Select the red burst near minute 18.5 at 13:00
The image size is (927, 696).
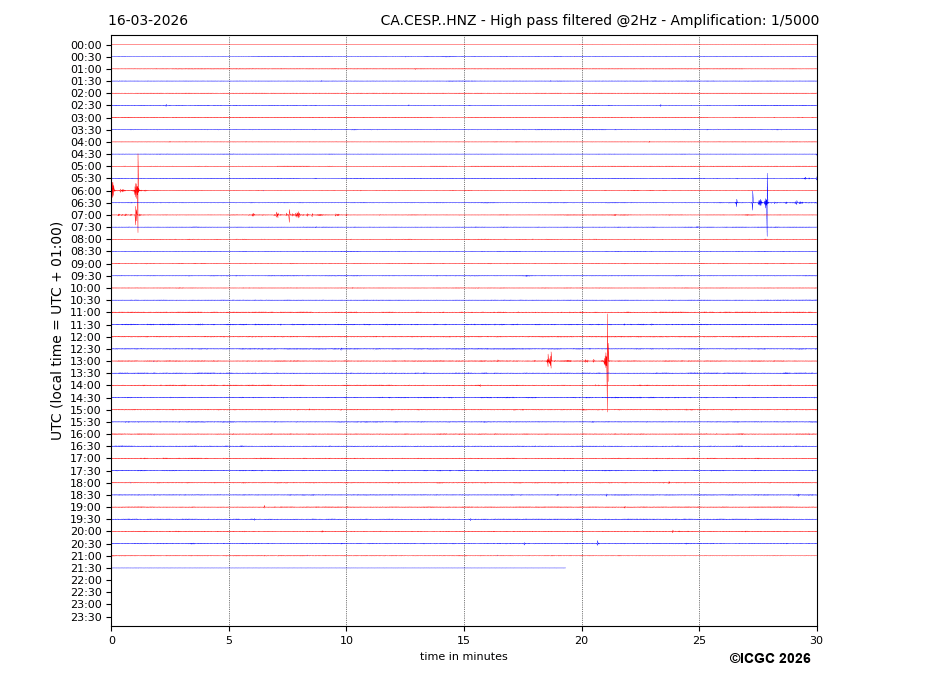click(549, 361)
